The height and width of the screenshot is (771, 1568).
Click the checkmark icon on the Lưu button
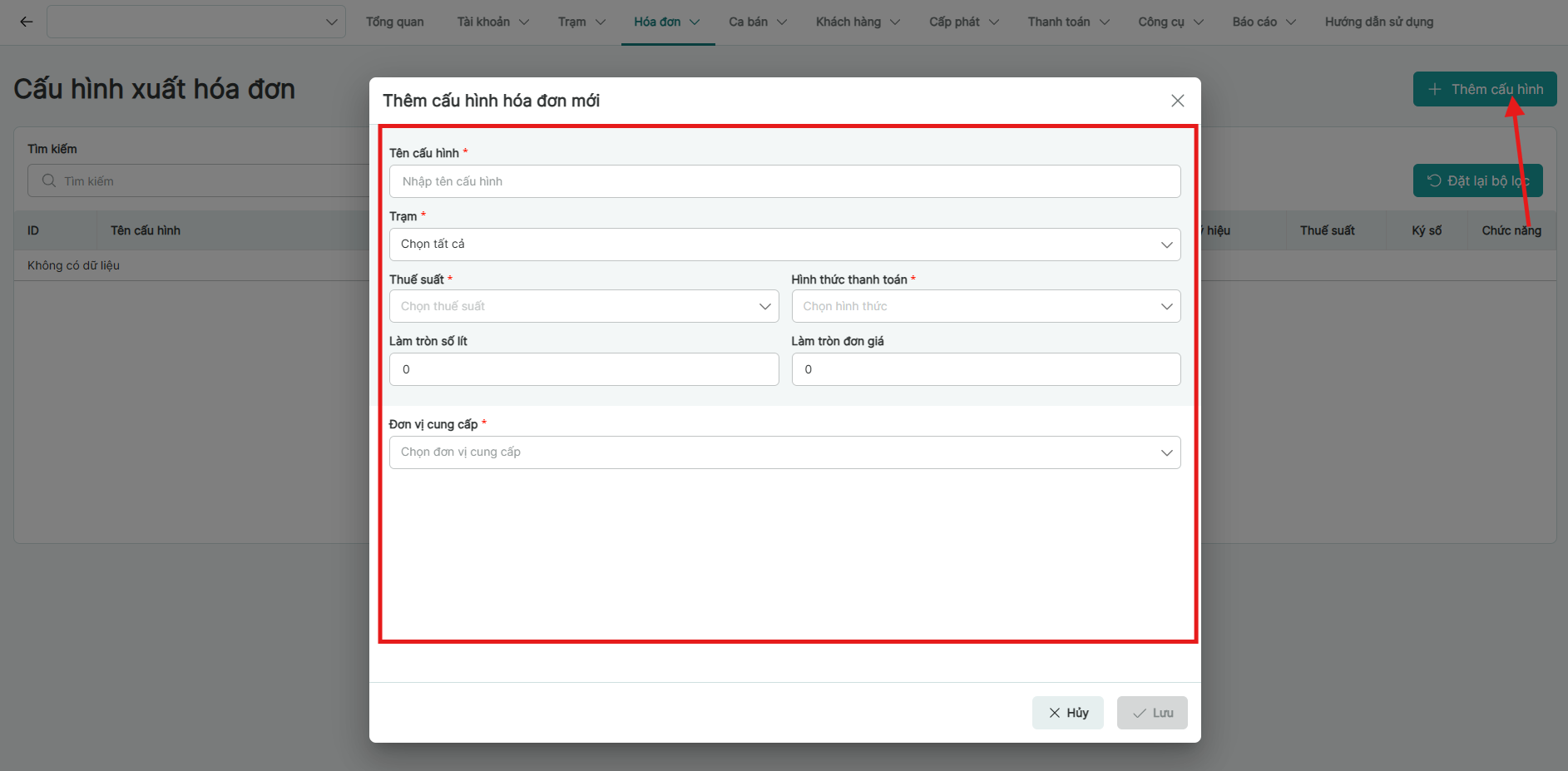1139,713
